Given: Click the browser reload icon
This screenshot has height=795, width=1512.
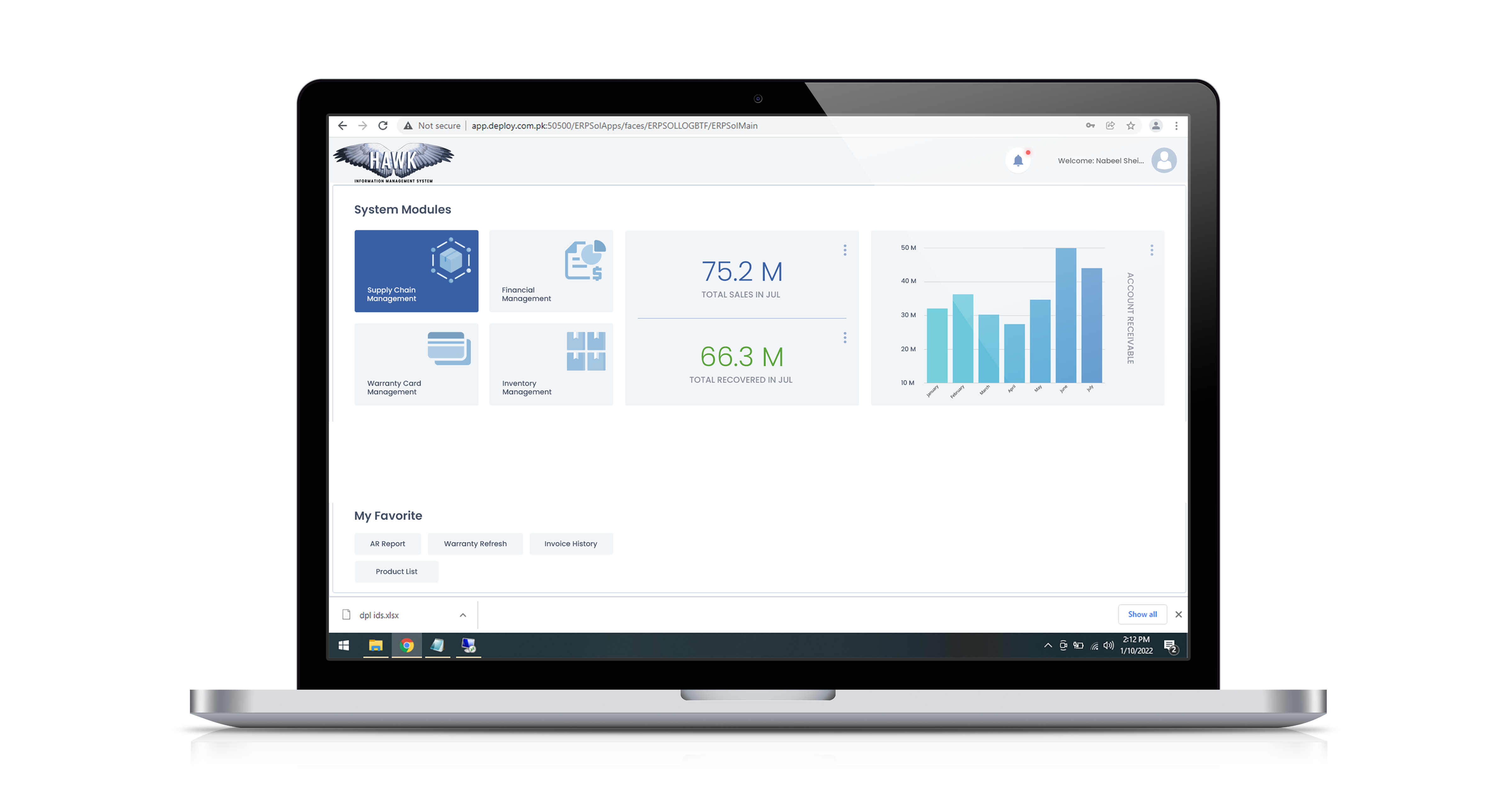Looking at the screenshot, I should coord(383,126).
